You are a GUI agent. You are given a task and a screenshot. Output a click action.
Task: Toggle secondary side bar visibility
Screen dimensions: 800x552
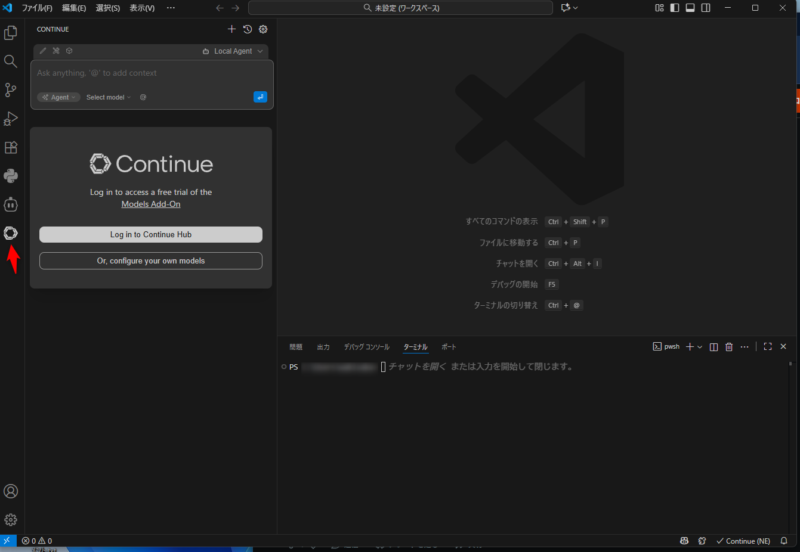pyautogui.click(x=706, y=8)
